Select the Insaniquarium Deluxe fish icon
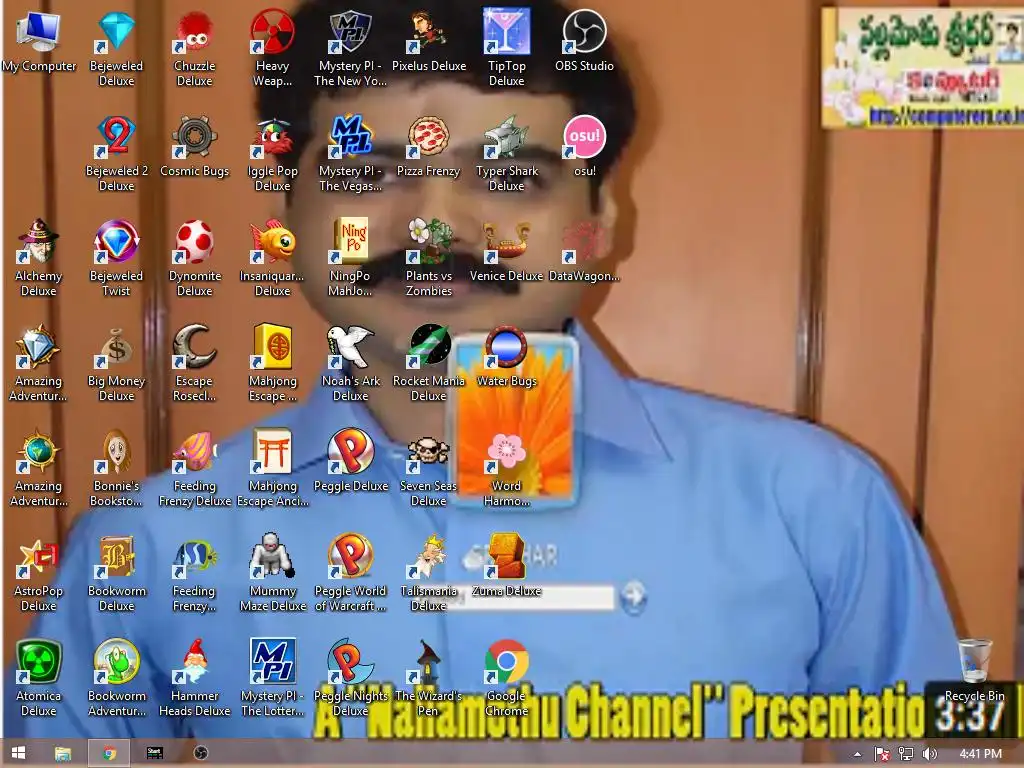 [x=272, y=242]
